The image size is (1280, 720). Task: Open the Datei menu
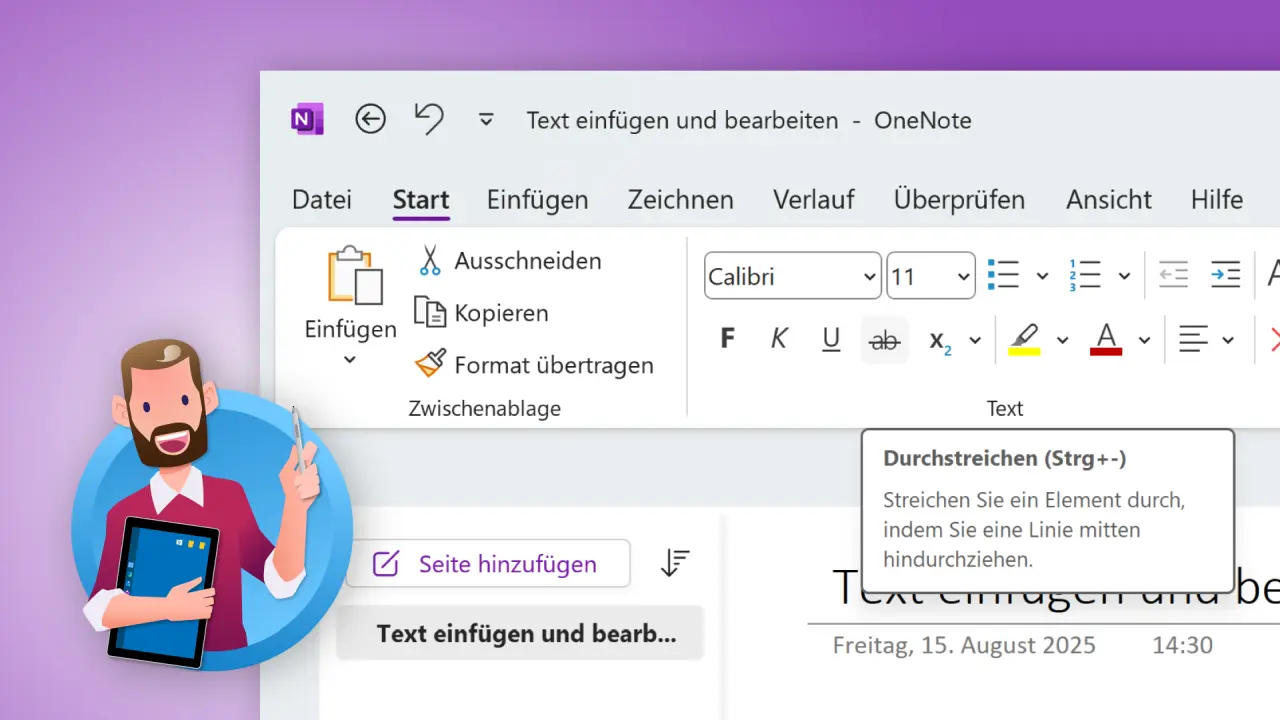tap(321, 199)
